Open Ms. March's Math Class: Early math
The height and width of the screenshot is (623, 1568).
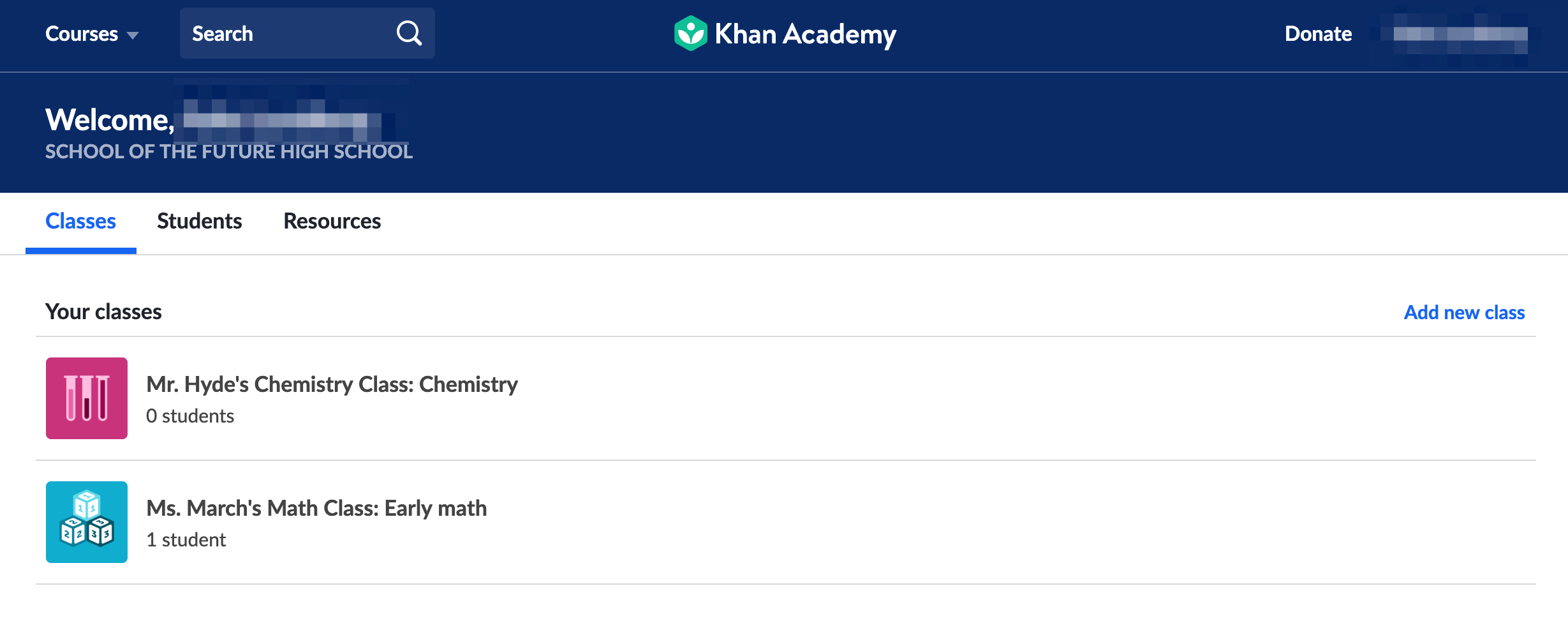click(316, 508)
